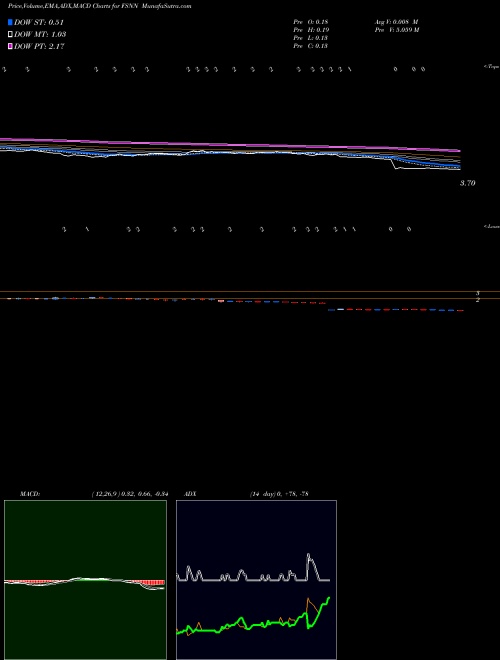Click the MACD panel heading label
This screenshot has height=660, width=500.
[x=30, y=494]
